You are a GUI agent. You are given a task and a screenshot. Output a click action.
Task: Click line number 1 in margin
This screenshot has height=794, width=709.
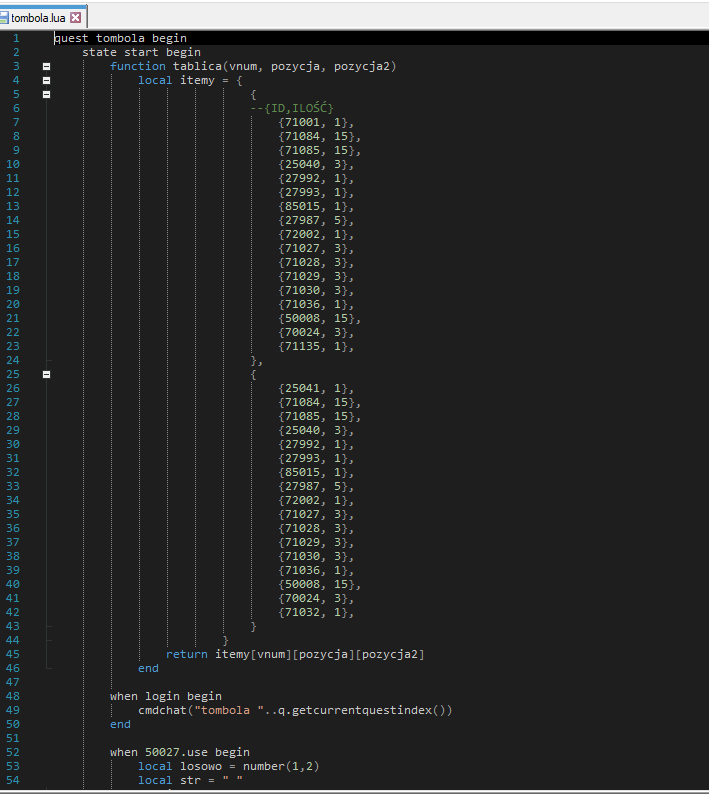click(16, 38)
